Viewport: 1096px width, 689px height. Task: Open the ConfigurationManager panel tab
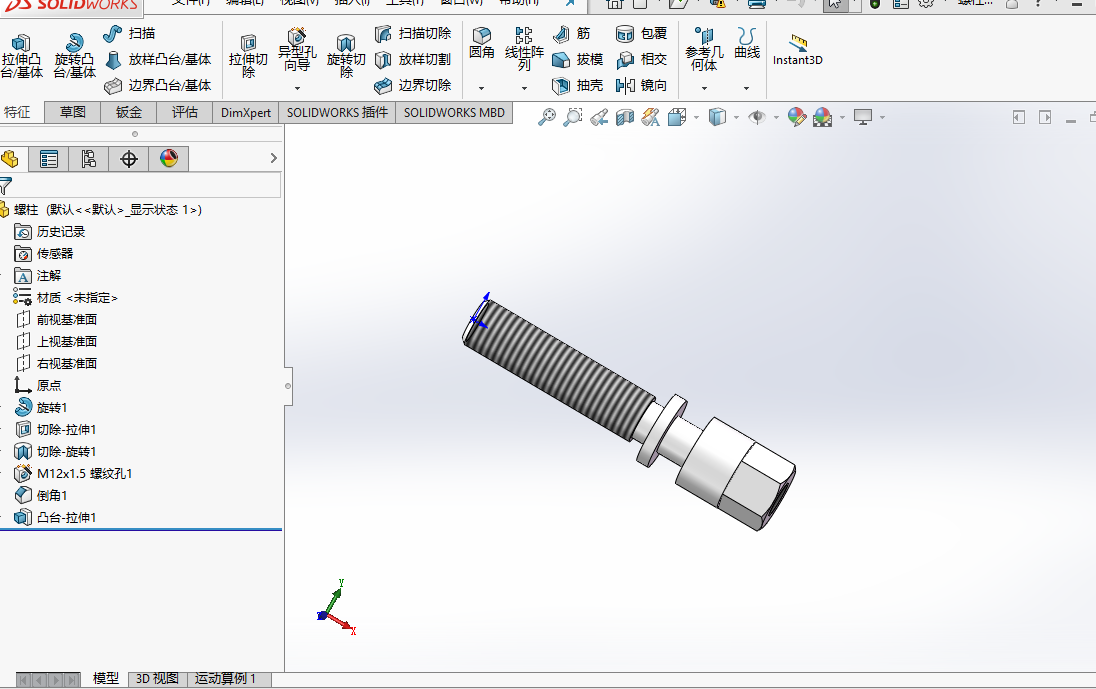tap(88, 159)
